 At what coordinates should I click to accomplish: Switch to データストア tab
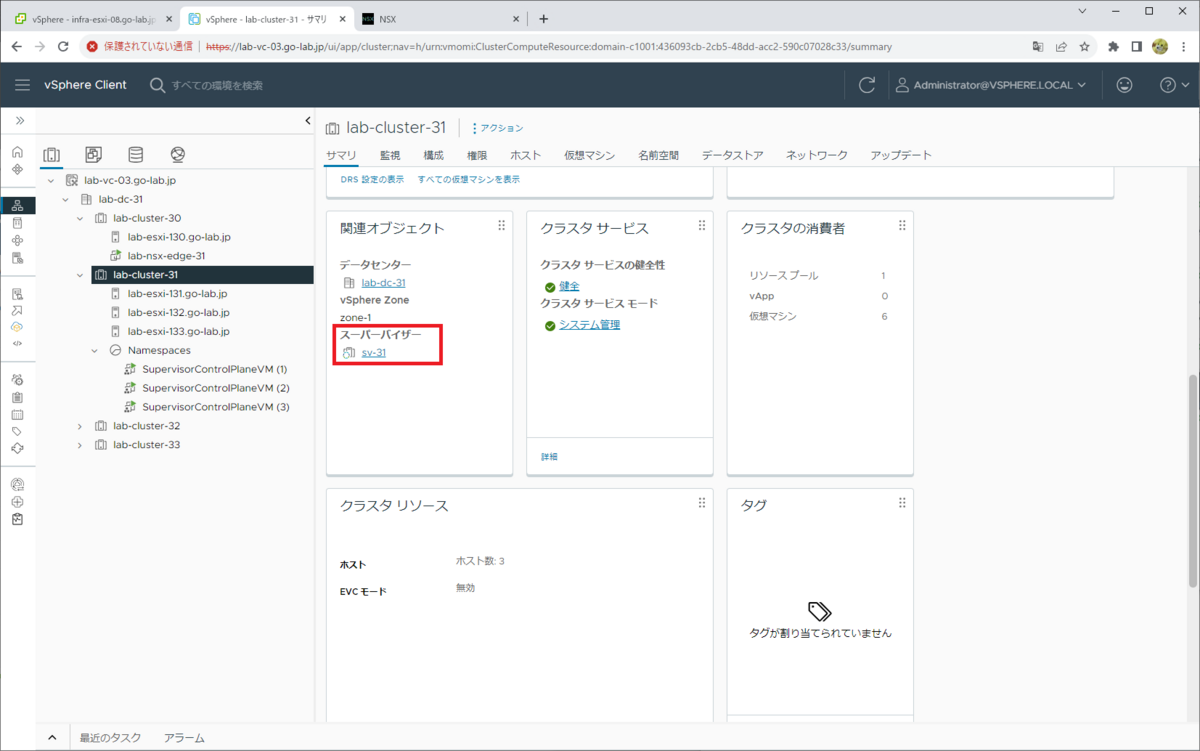click(732, 155)
